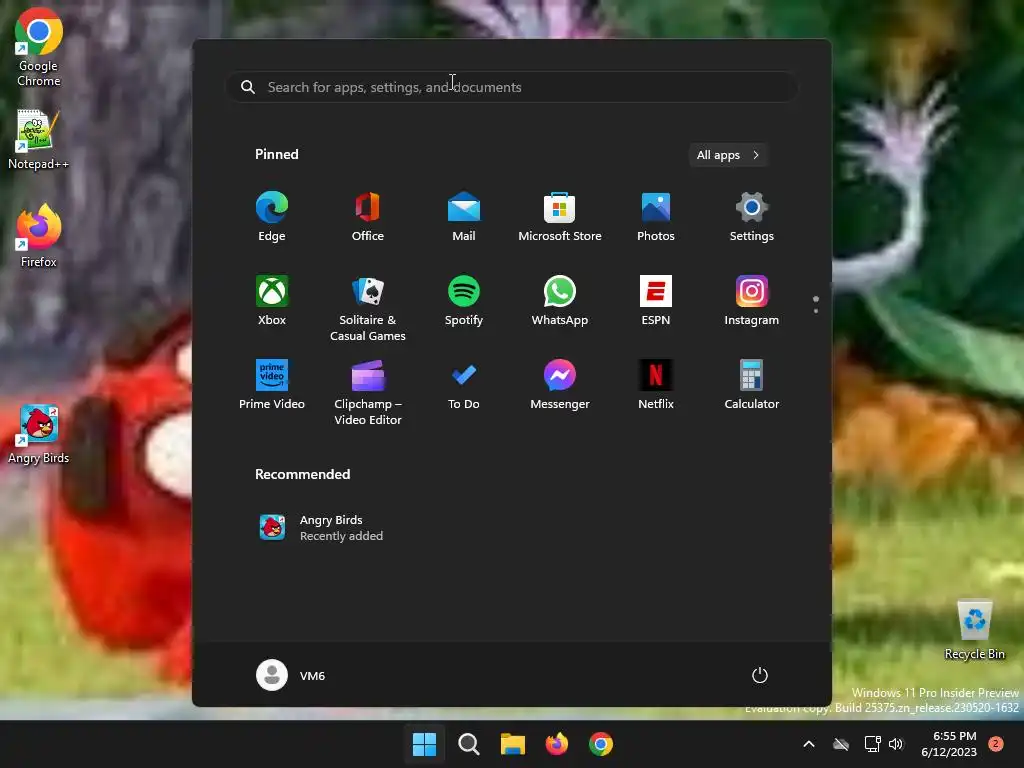Viewport: 1024px width, 768px height.
Task: Click the network tray icon
Action: coord(872,744)
